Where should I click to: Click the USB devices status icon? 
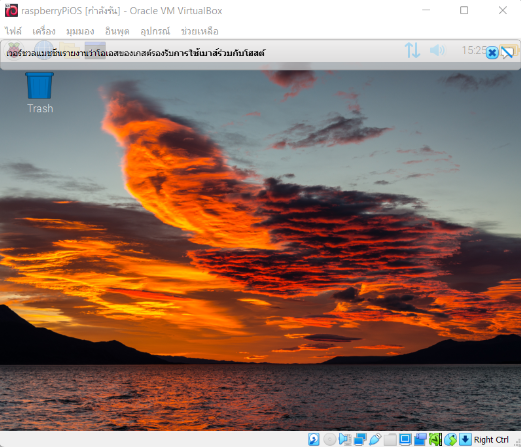[x=375, y=439]
